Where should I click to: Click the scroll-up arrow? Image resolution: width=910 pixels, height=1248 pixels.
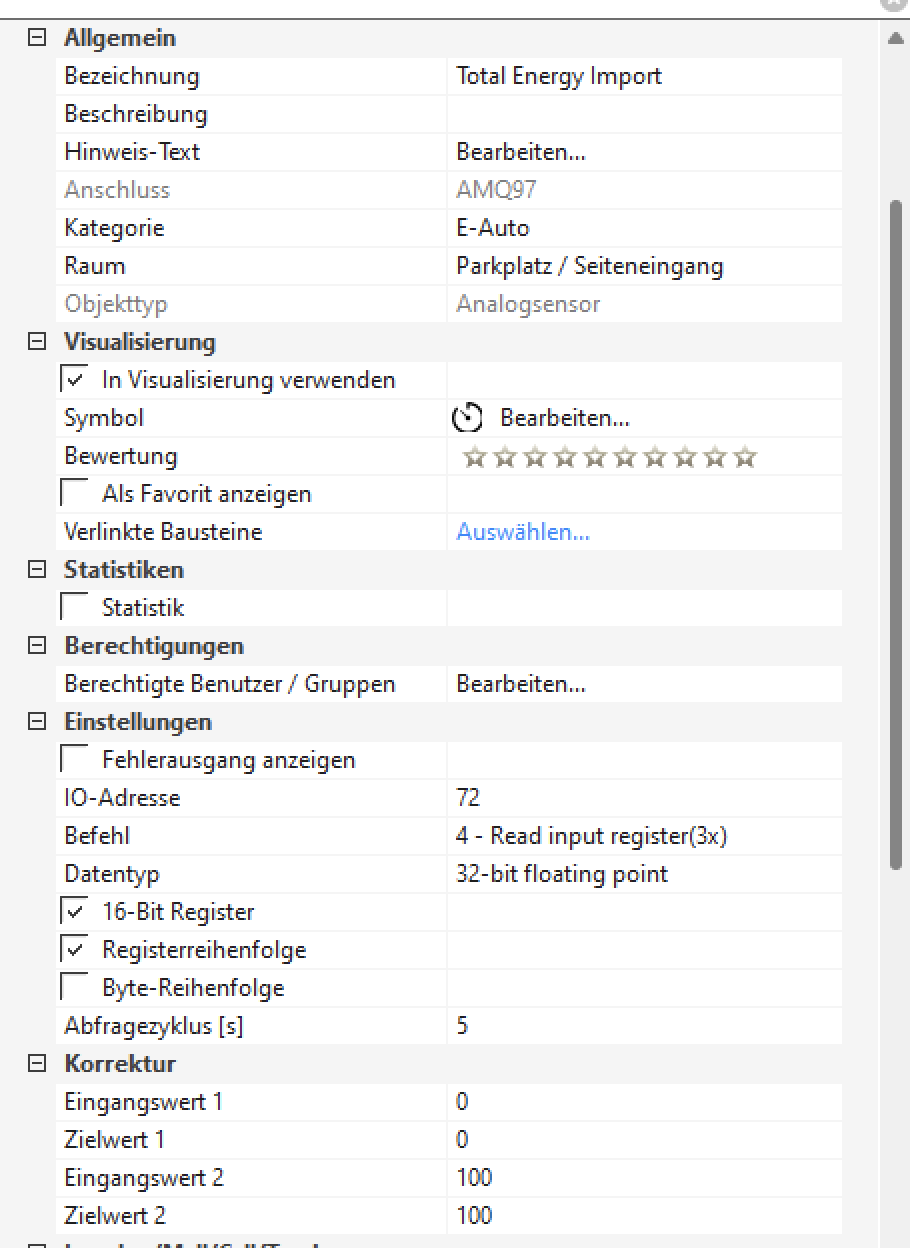[x=895, y=39]
